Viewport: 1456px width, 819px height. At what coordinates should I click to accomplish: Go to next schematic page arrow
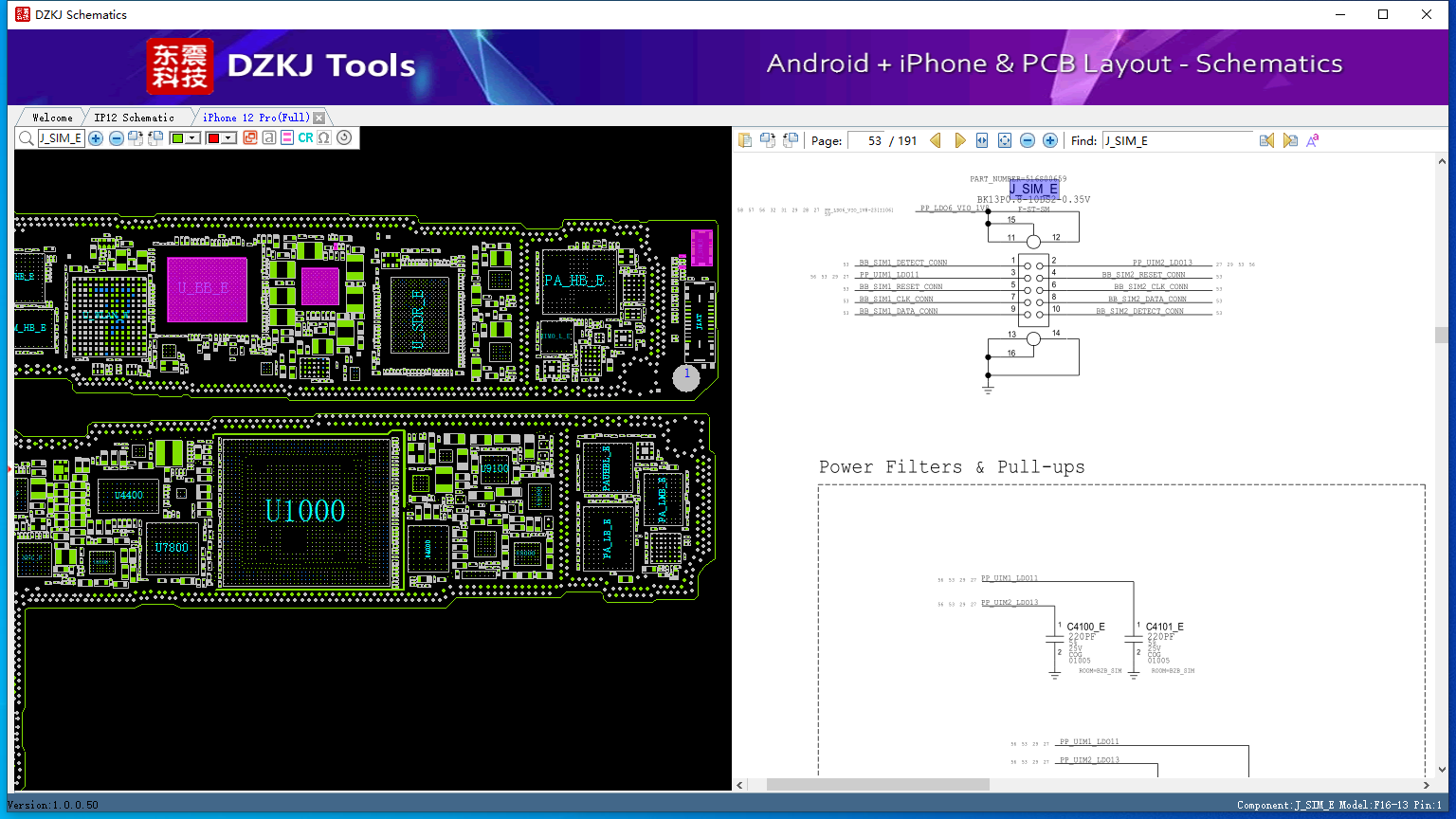pos(959,140)
